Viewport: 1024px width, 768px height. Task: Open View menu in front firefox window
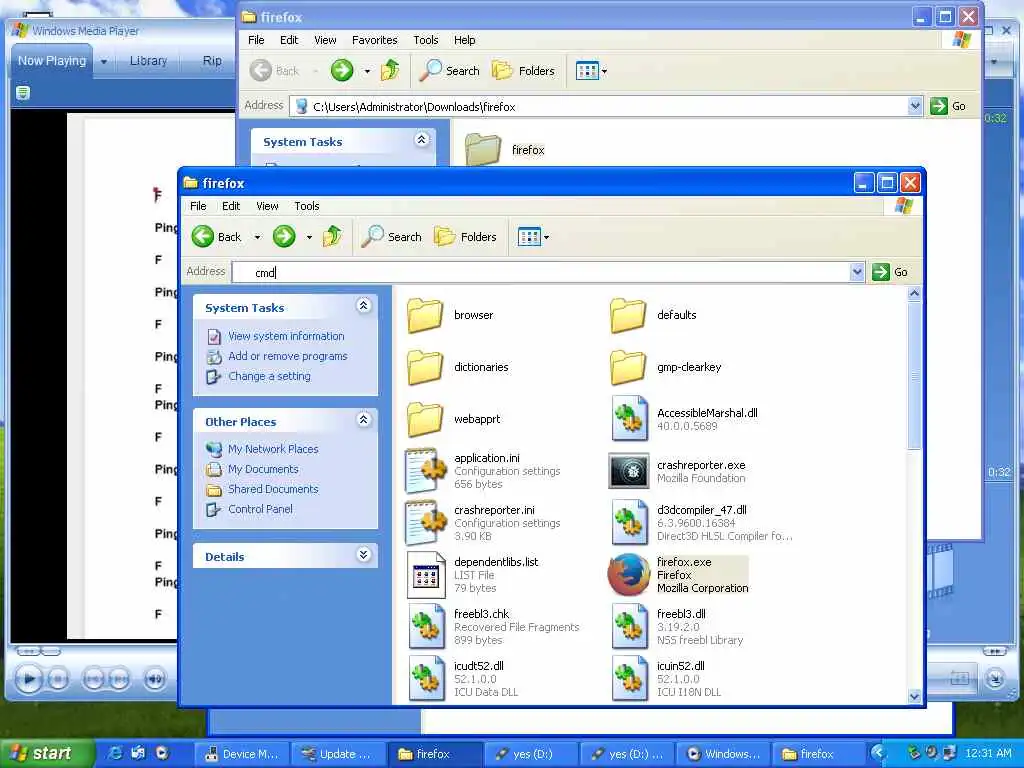(x=267, y=206)
